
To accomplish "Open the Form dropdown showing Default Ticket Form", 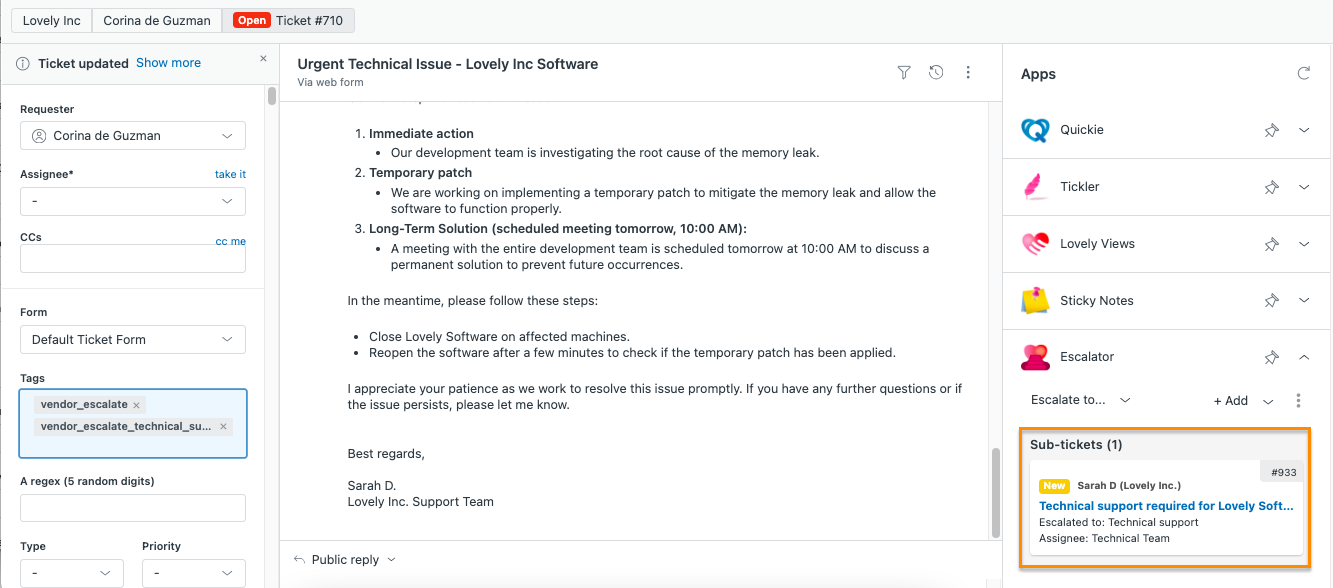I will click(133, 339).
